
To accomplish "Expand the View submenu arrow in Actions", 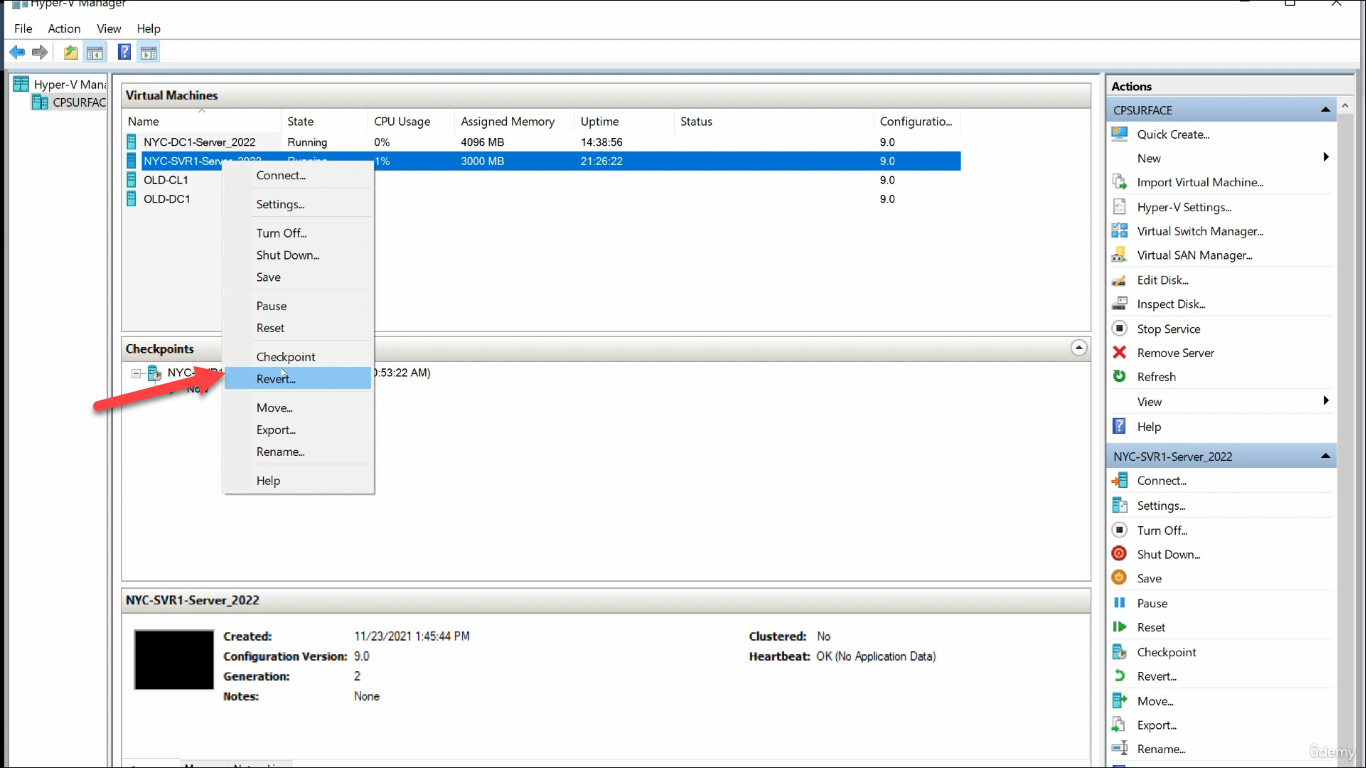I will pos(1326,400).
